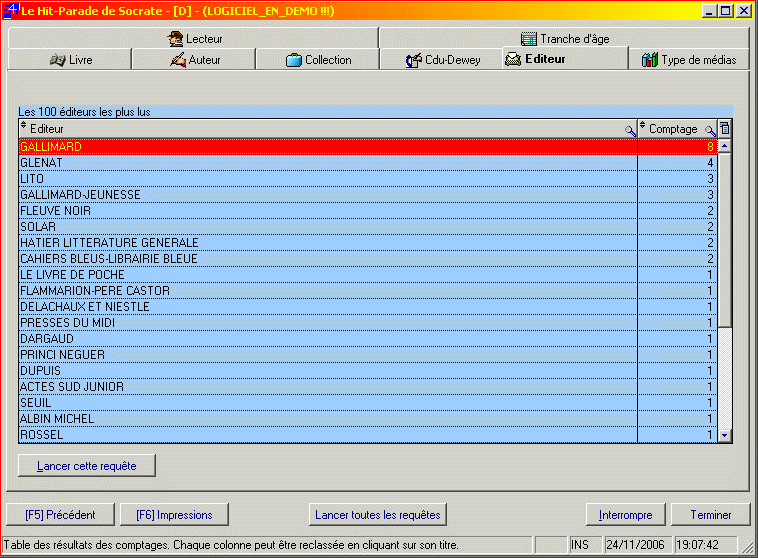Select the FLEUVE NOIR row
This screenshot has width=758, height=558.
click(x=367, y=210)
